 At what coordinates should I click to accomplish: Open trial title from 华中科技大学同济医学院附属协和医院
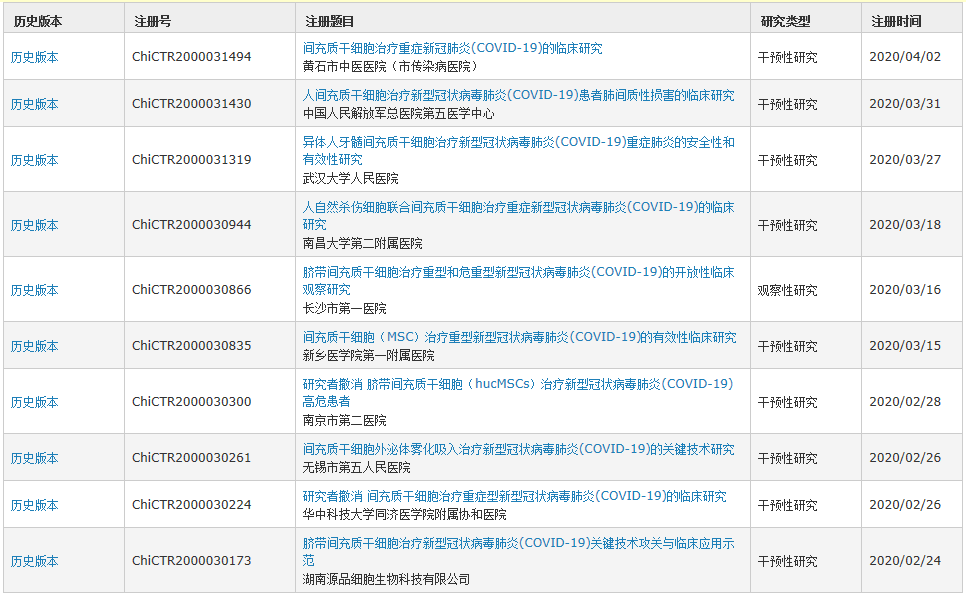[x=514, y=496]
